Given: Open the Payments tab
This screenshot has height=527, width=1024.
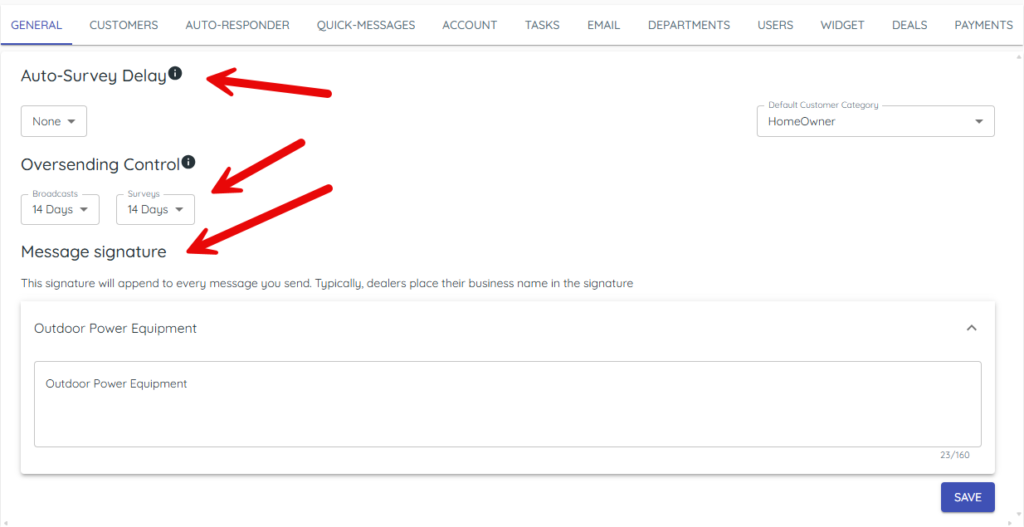Looking at the screenshot, I should 983,25.
